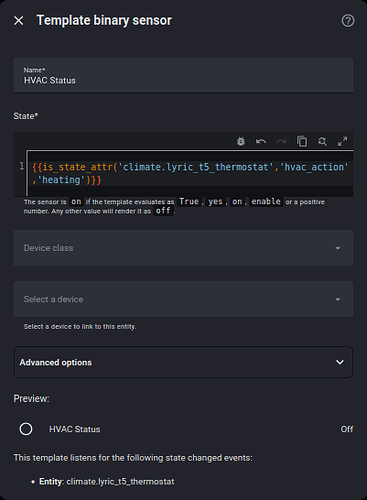
Task: Copy the template code with clipboard icon
Action: [302, 141]
